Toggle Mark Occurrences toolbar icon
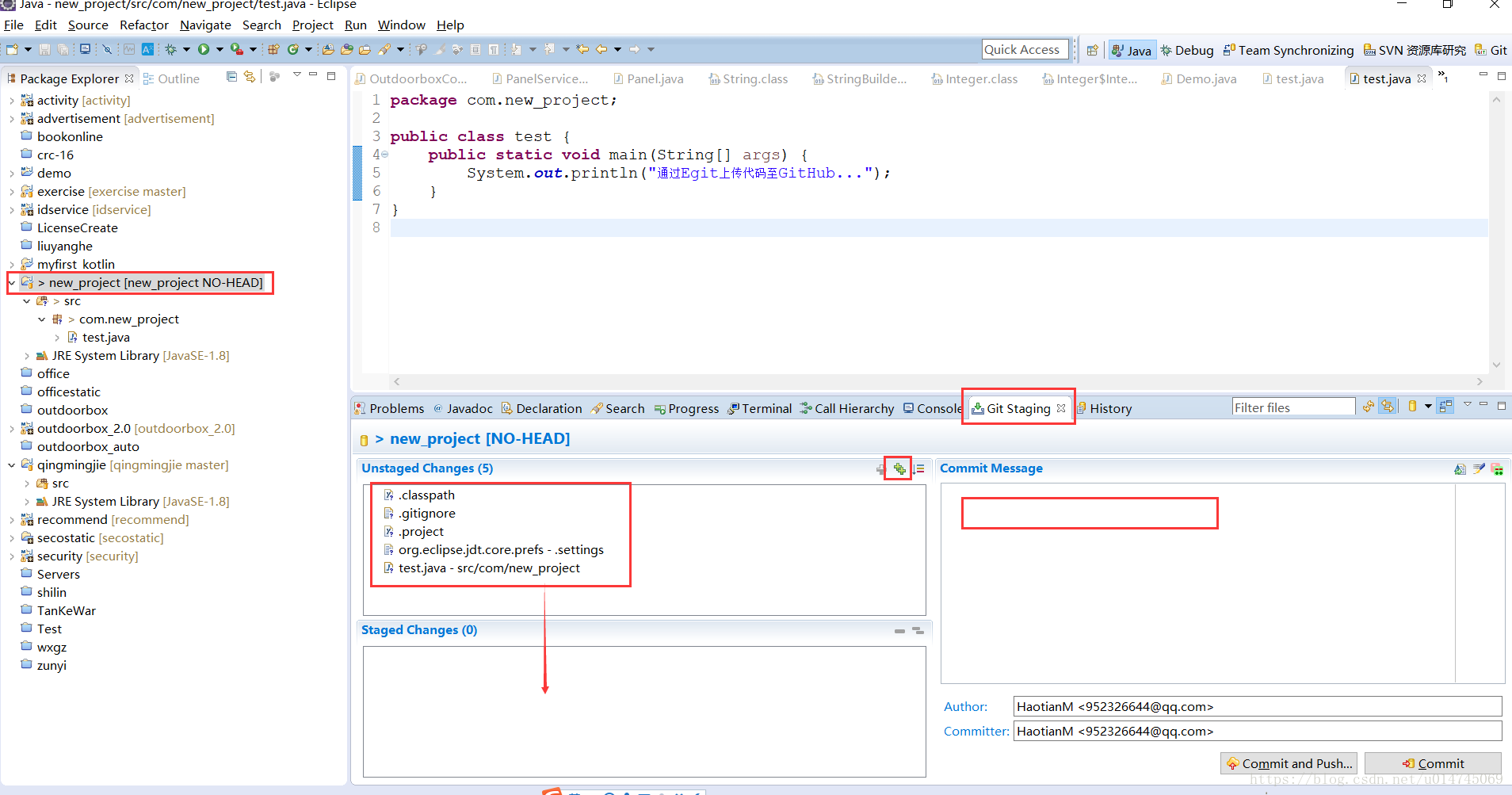 click(440, 49)
